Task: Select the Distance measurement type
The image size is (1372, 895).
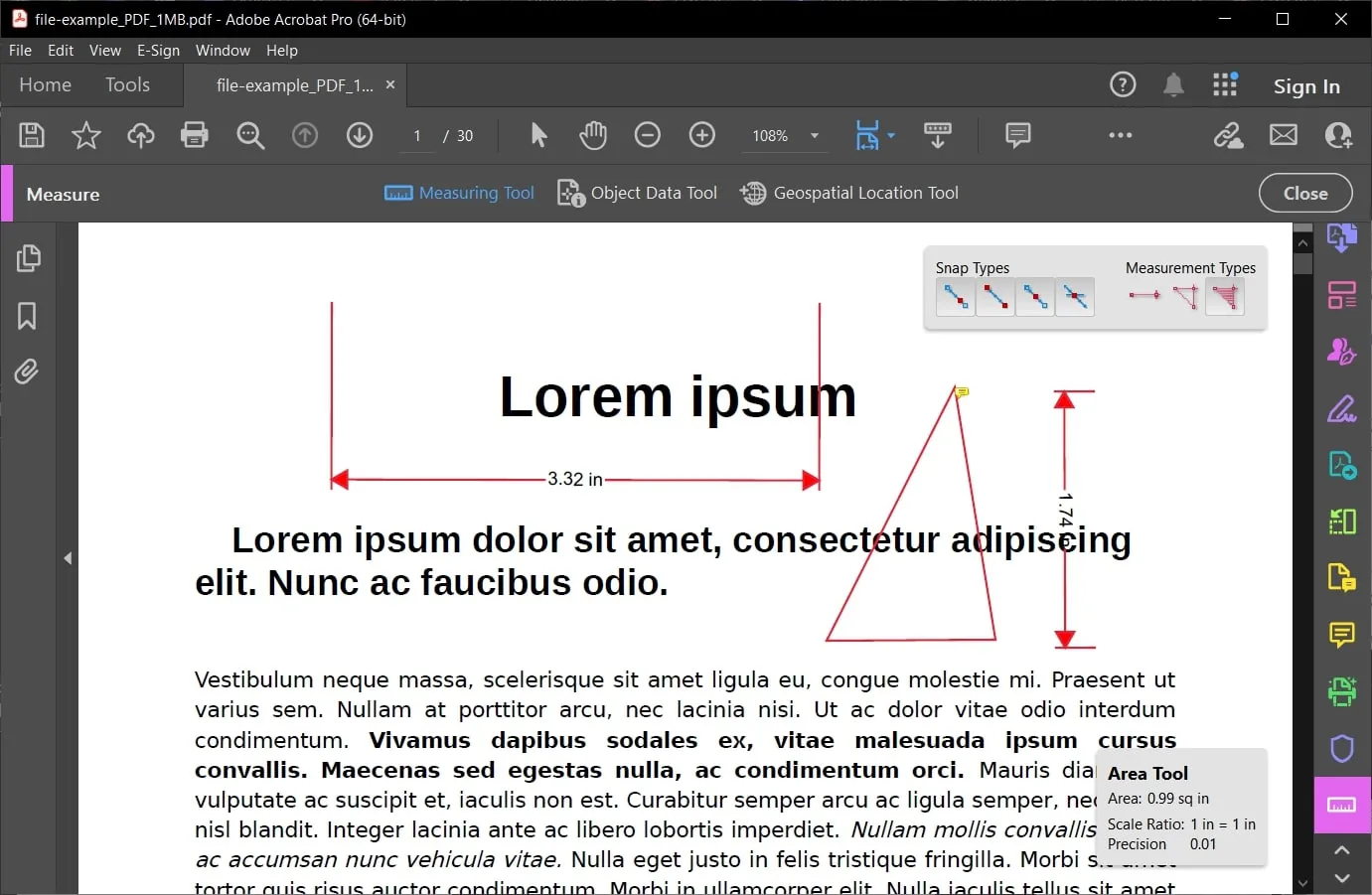Action: (1144, 295)
